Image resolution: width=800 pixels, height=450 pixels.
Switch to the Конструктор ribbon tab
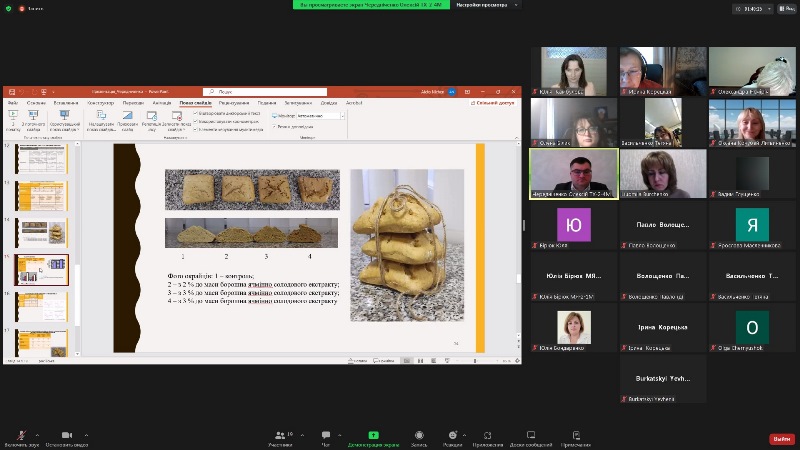(100, 102)
